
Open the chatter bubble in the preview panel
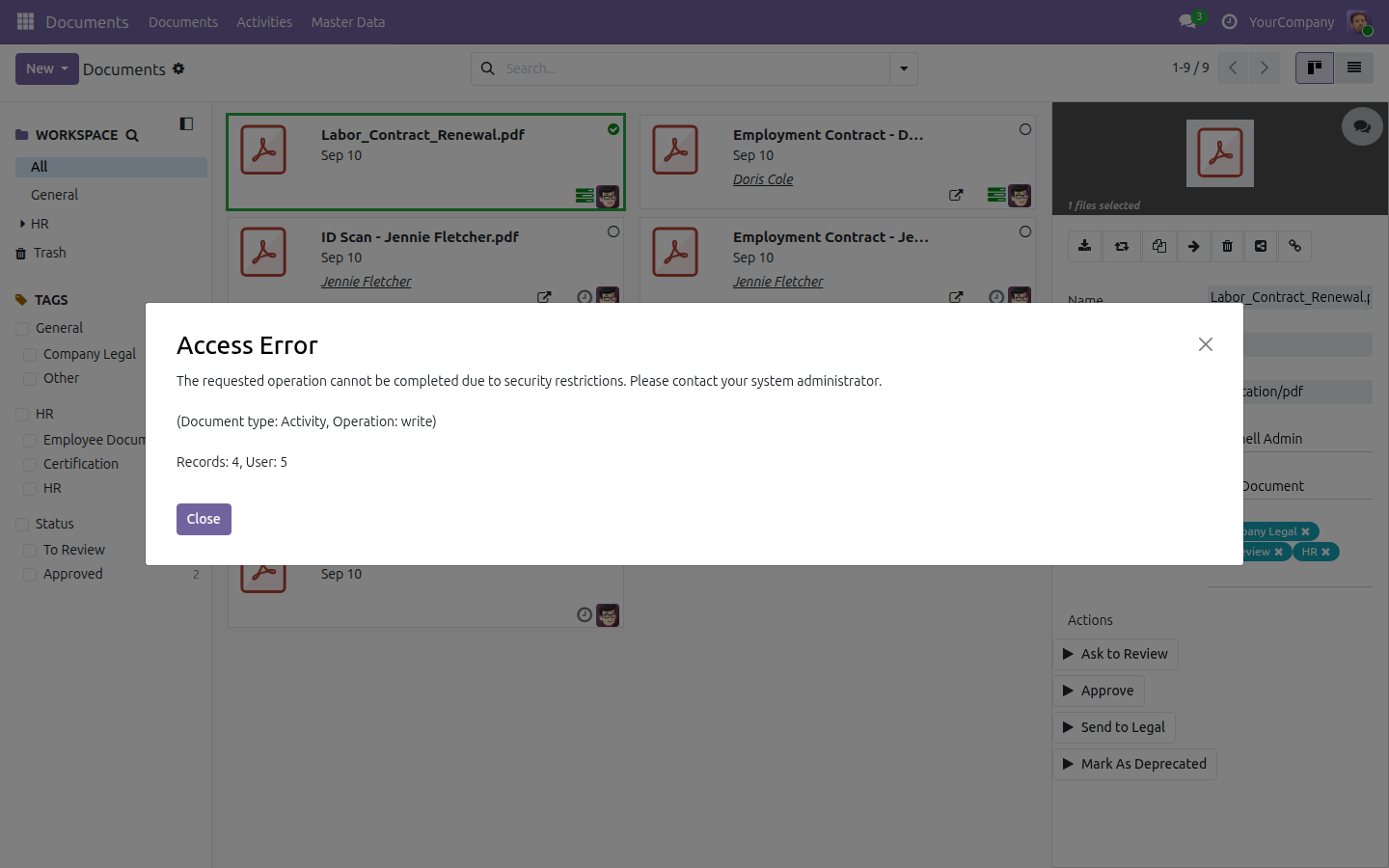1362,126
